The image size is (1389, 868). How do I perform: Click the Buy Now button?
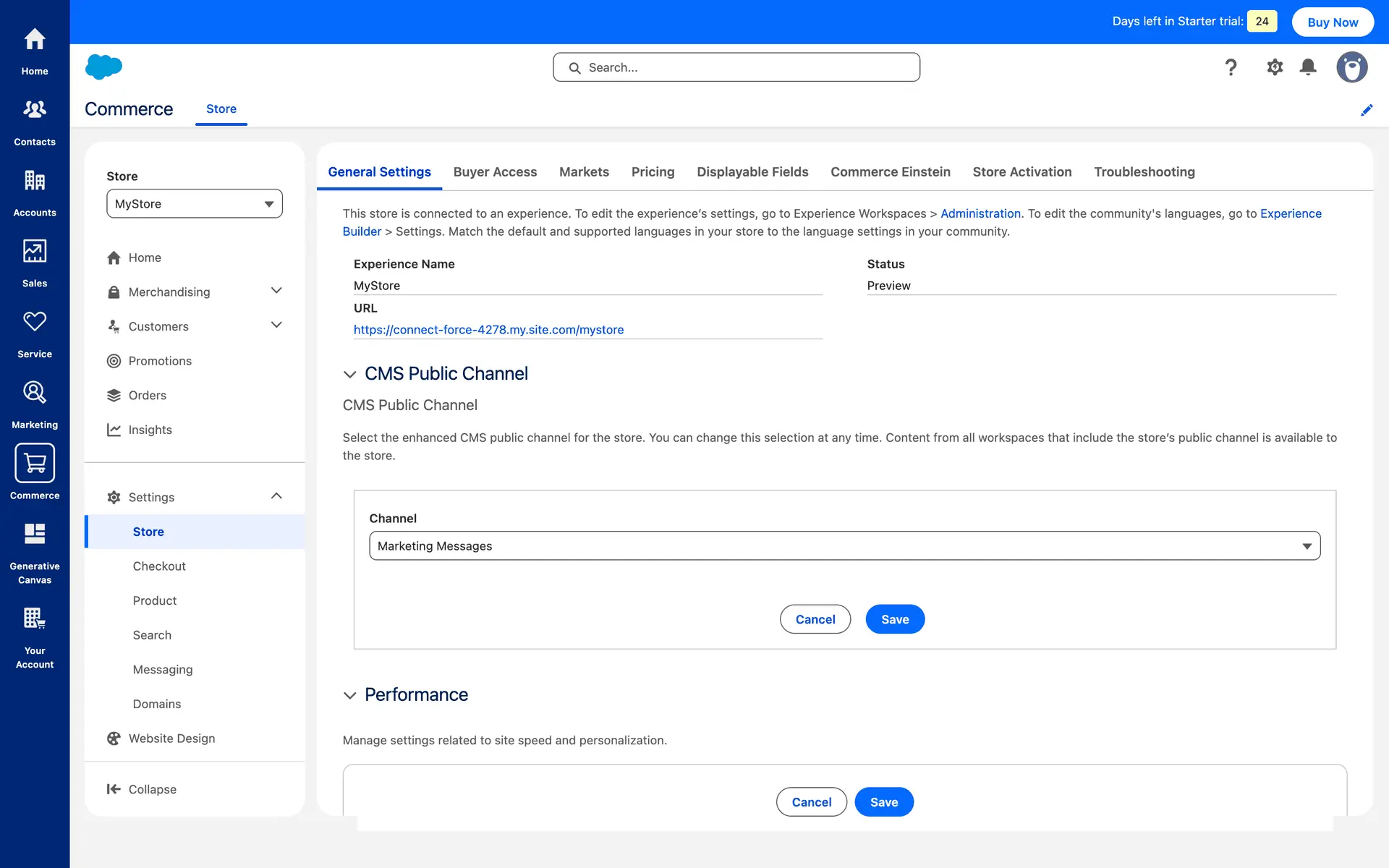1333,22
